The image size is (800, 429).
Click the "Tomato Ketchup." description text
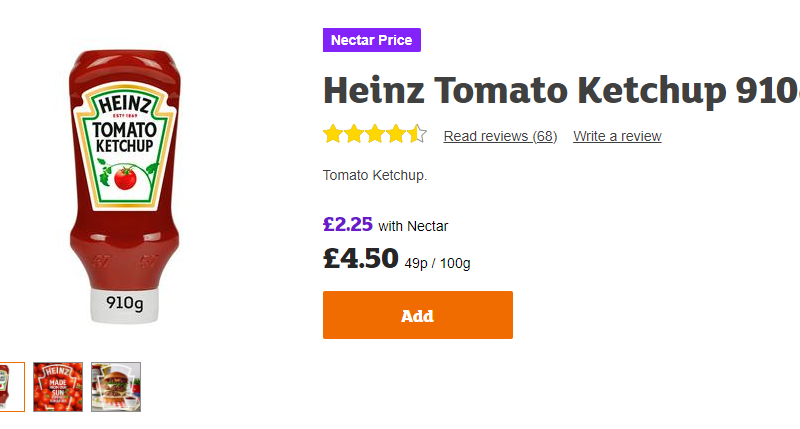[x=375, y=176]
